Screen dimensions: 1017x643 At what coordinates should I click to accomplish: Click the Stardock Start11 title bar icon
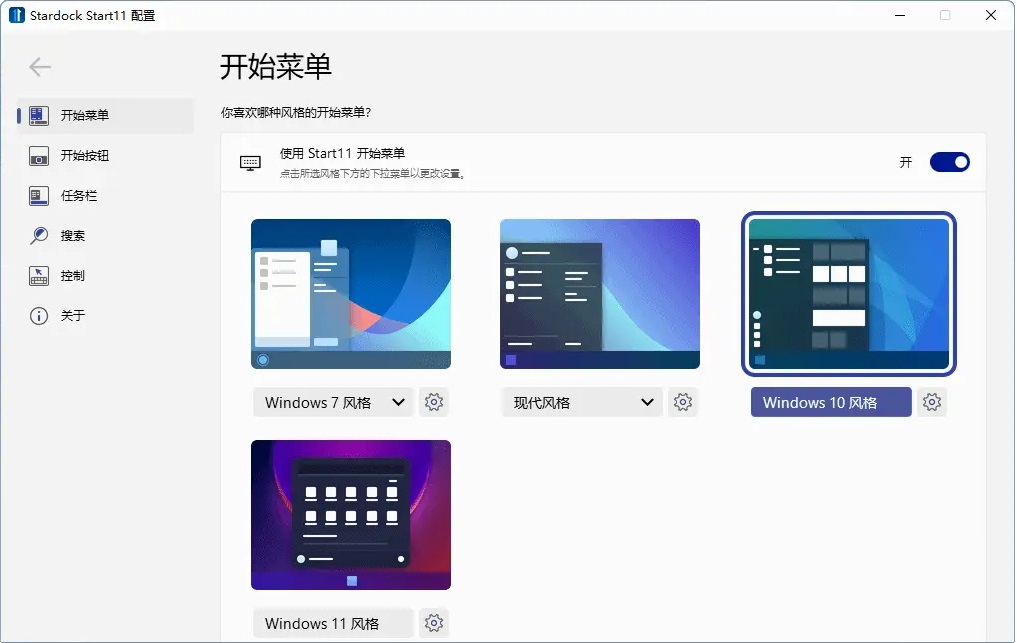point(14,15)
